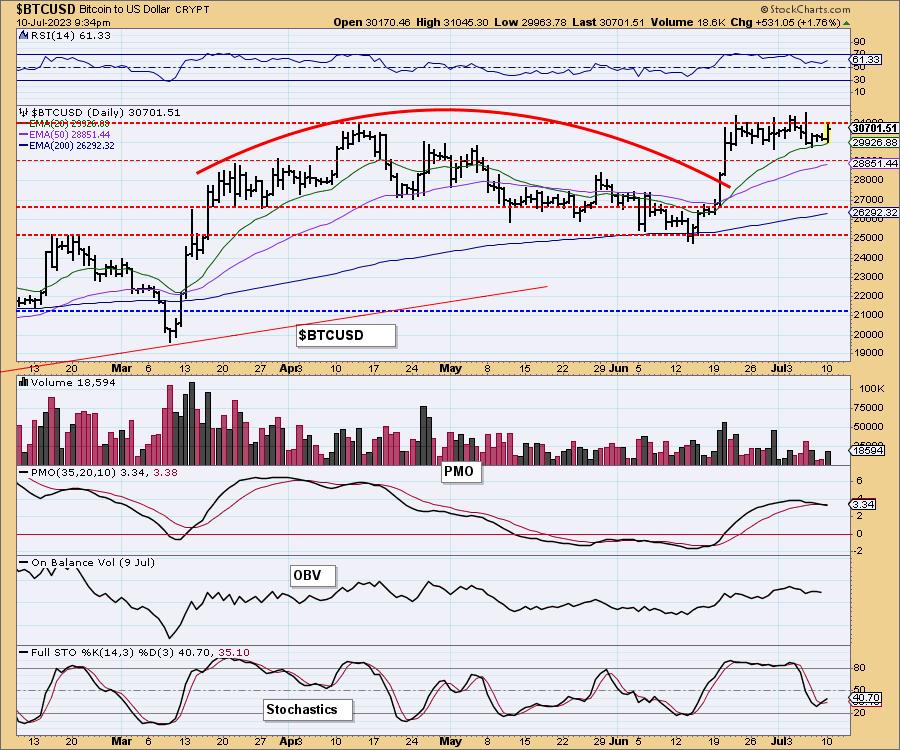
Task: Click the 19000 price axis label
Action: pos(869,353)
